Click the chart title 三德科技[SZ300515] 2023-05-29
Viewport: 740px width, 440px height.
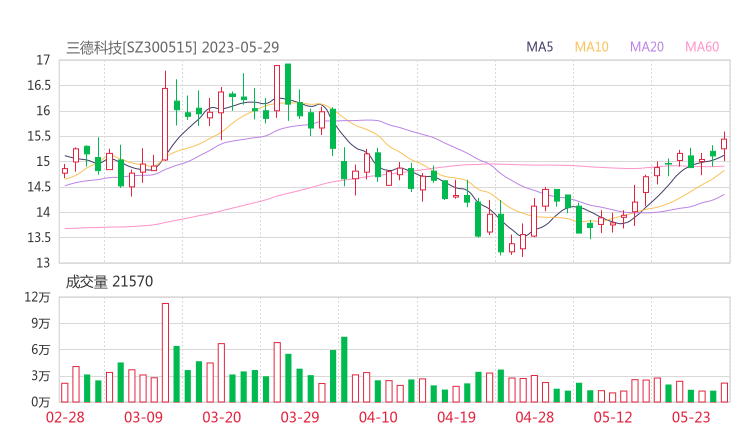(173, 47)
